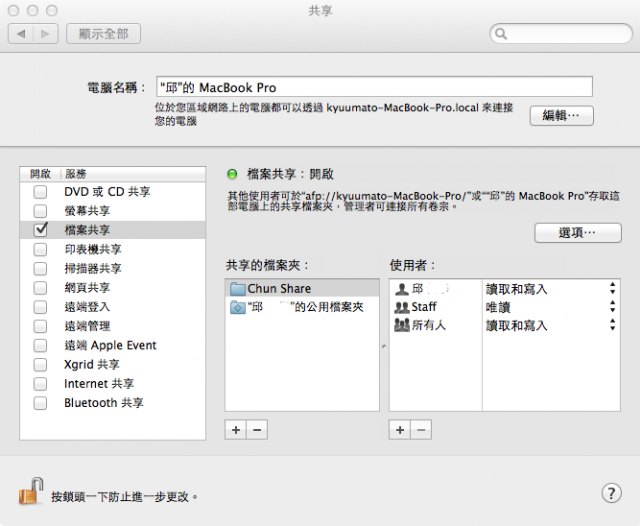
Task: Click into the 電腦名稱 text field
Action: 374,87
